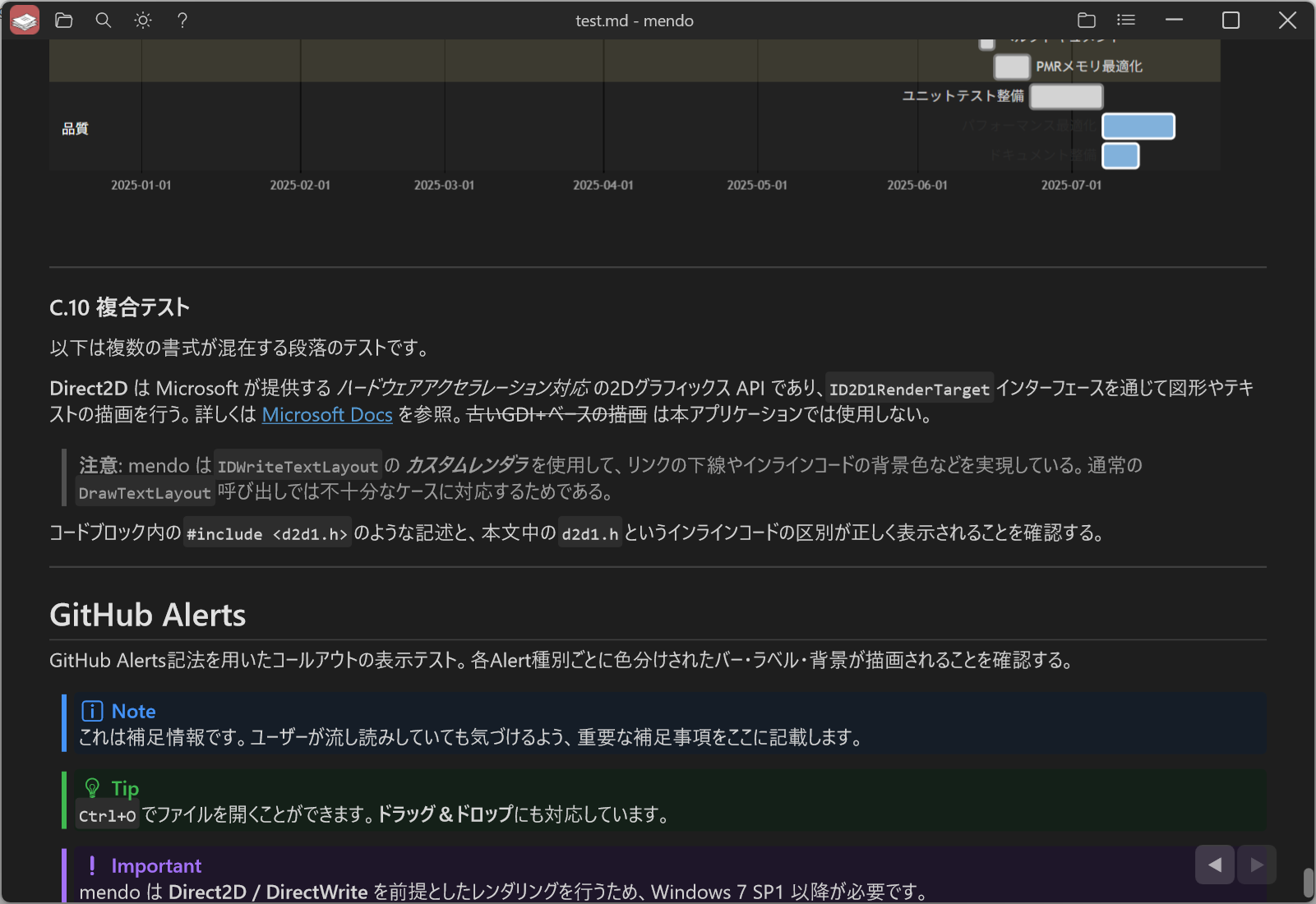Viewport: 1316px width, 904px height.
Task: Open the Microsoft Docs link
Action: click(327, 415)
